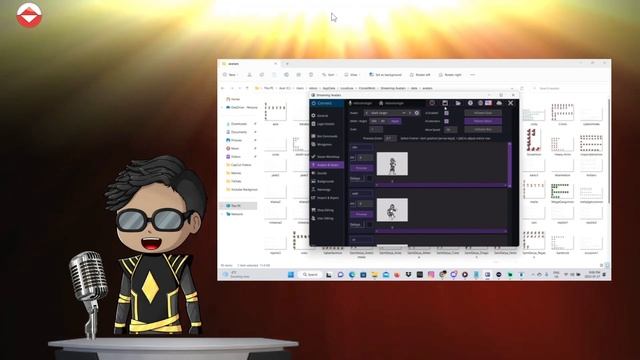This screenshot has width=640, height=360.
Task: Click Preview button for the first animation
Action: (361, 168)
